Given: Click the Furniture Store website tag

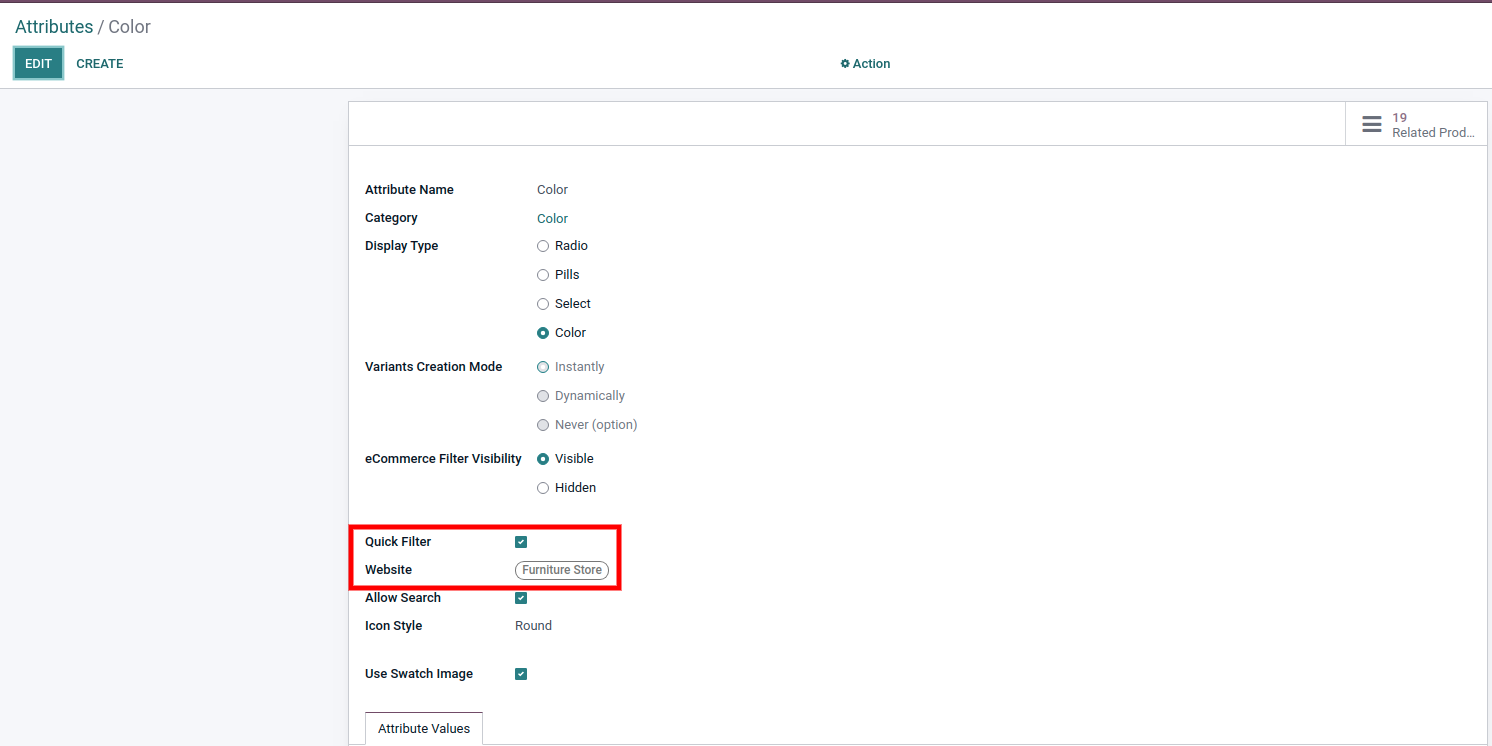Looking at the screenshot, I should click(562, 570).
